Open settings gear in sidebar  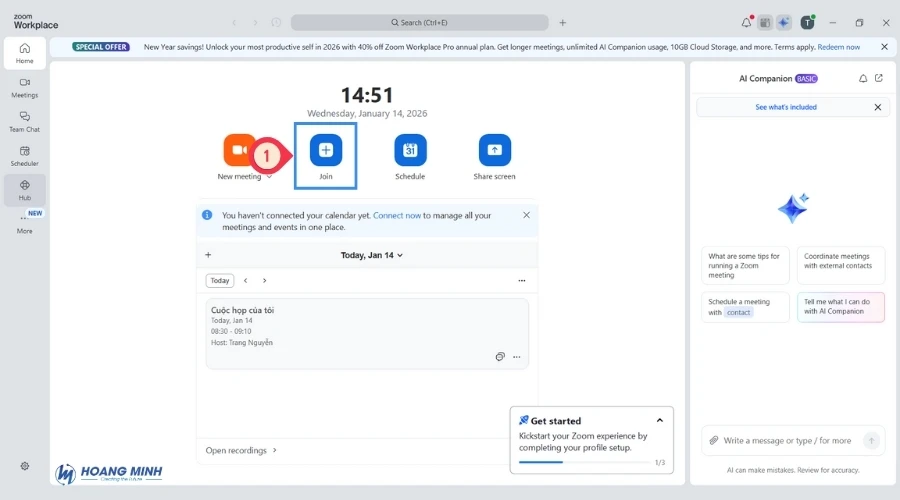coord(25,466)
